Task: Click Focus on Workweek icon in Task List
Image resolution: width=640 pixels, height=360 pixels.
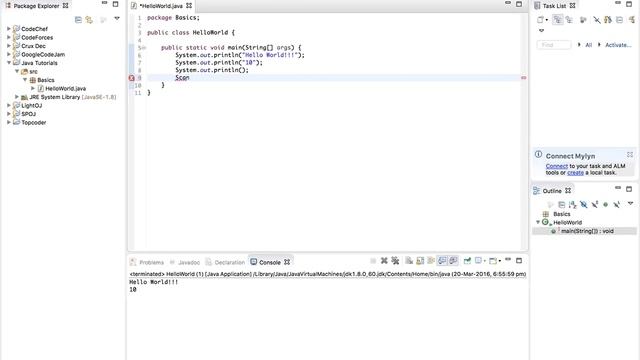Action: point(583,20)
